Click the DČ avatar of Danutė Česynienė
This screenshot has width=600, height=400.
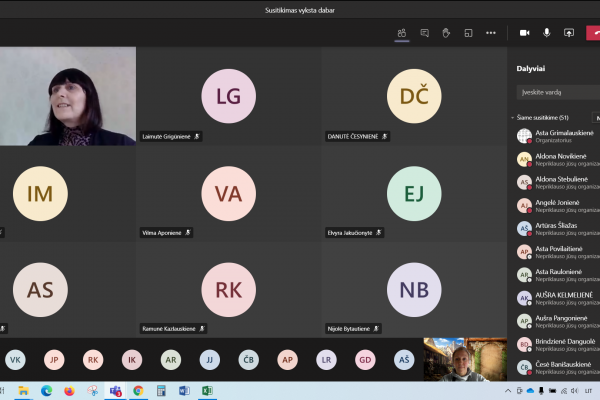click(x=414, y=96)
